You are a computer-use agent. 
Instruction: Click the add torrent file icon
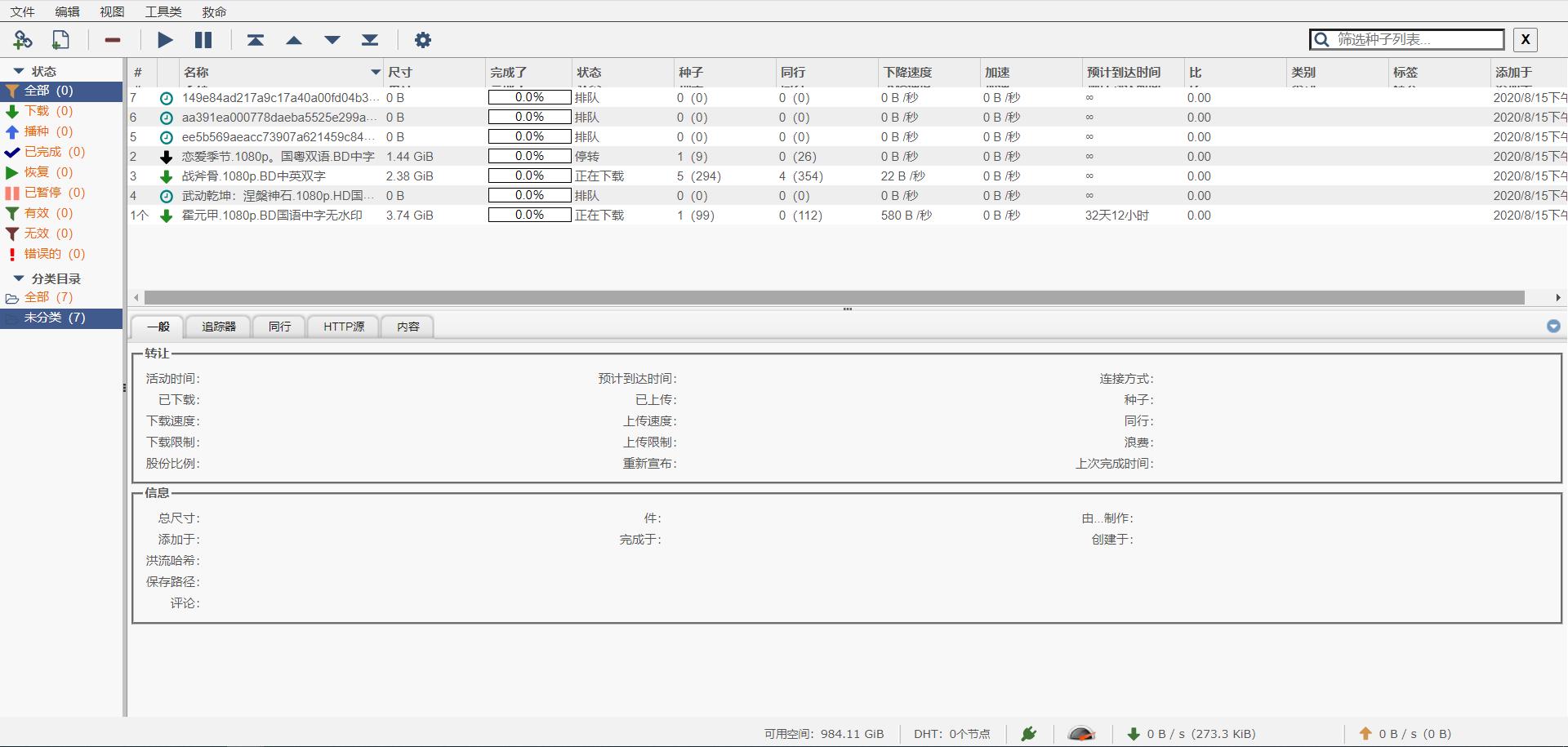[60, 40]
